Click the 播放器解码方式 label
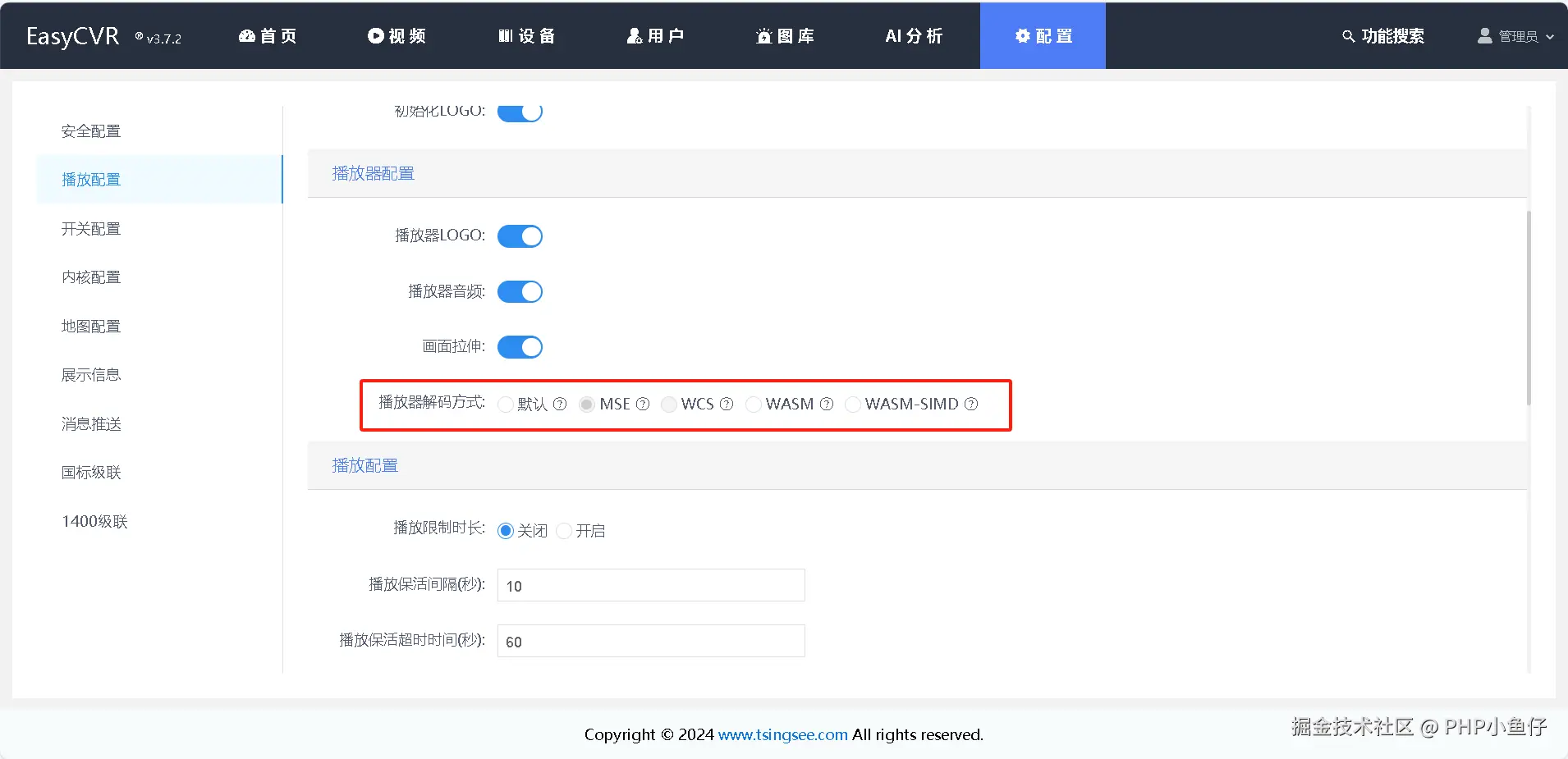The height and width of the screenshot is (759, 1568). 432,402
